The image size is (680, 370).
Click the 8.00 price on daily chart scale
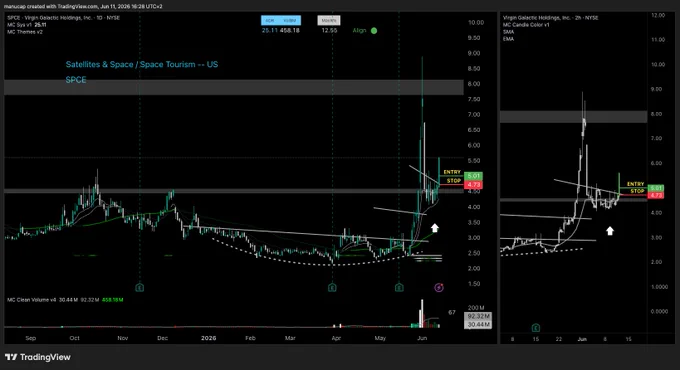click(x=474, y=84)
